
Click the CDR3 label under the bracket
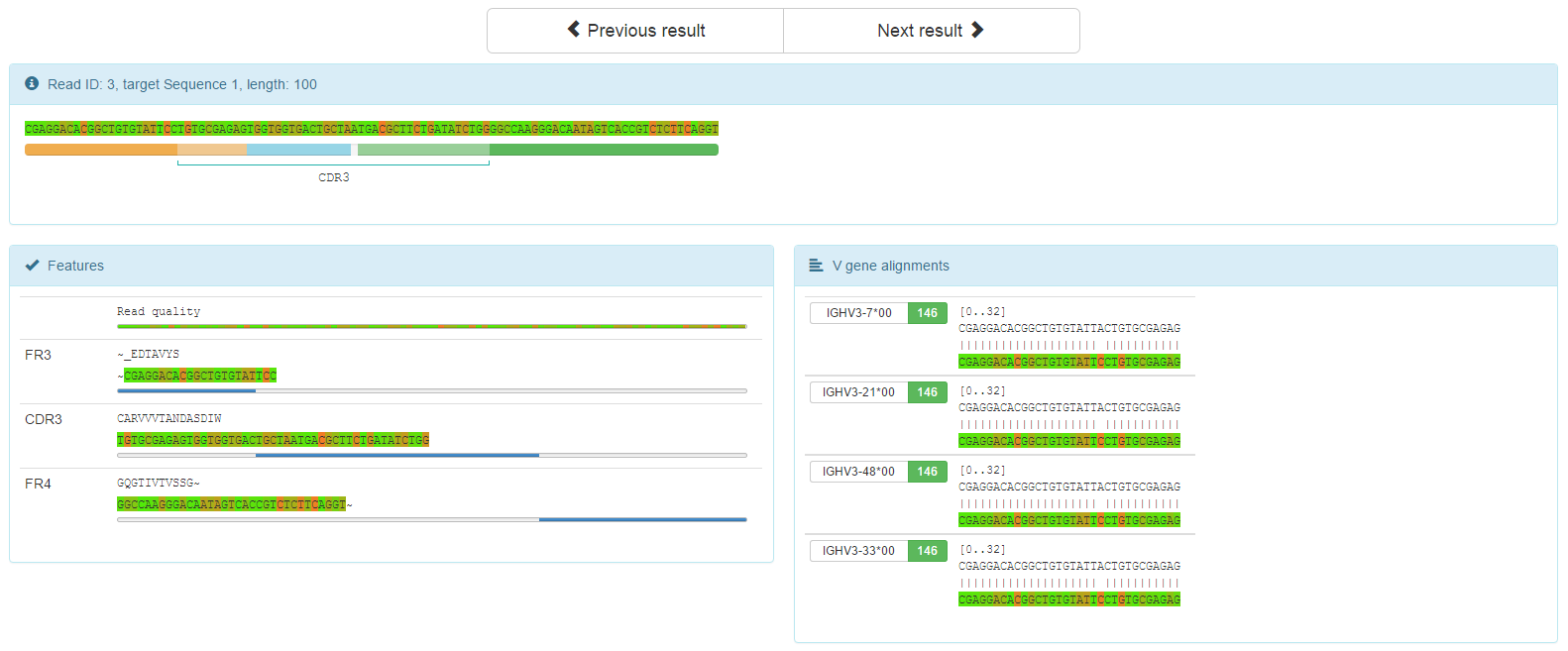click(333, 178)
